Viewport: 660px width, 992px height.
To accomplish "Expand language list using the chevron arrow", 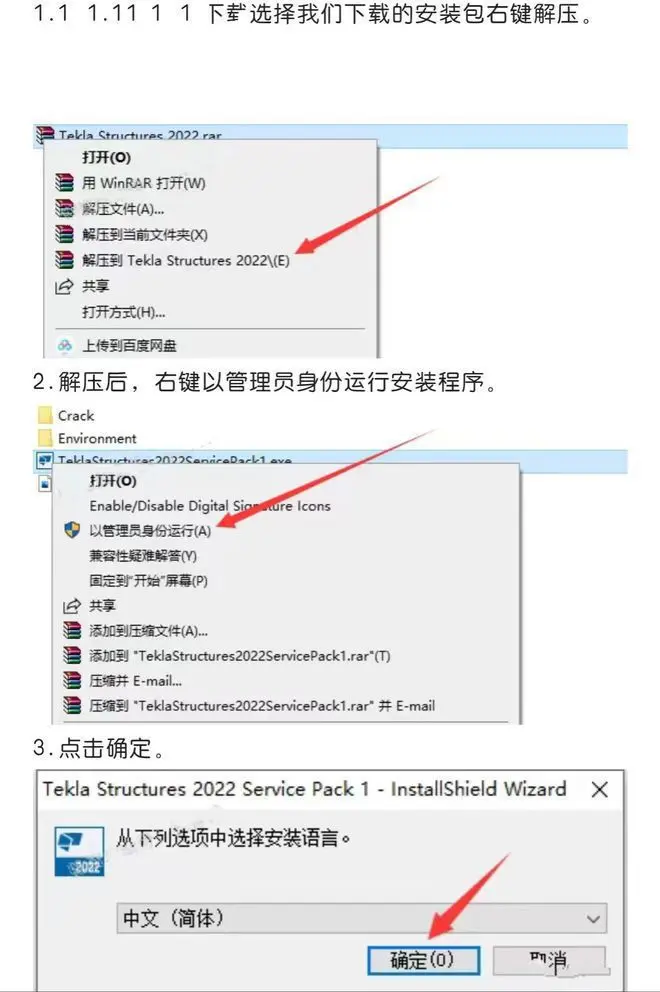I will 593,919.
